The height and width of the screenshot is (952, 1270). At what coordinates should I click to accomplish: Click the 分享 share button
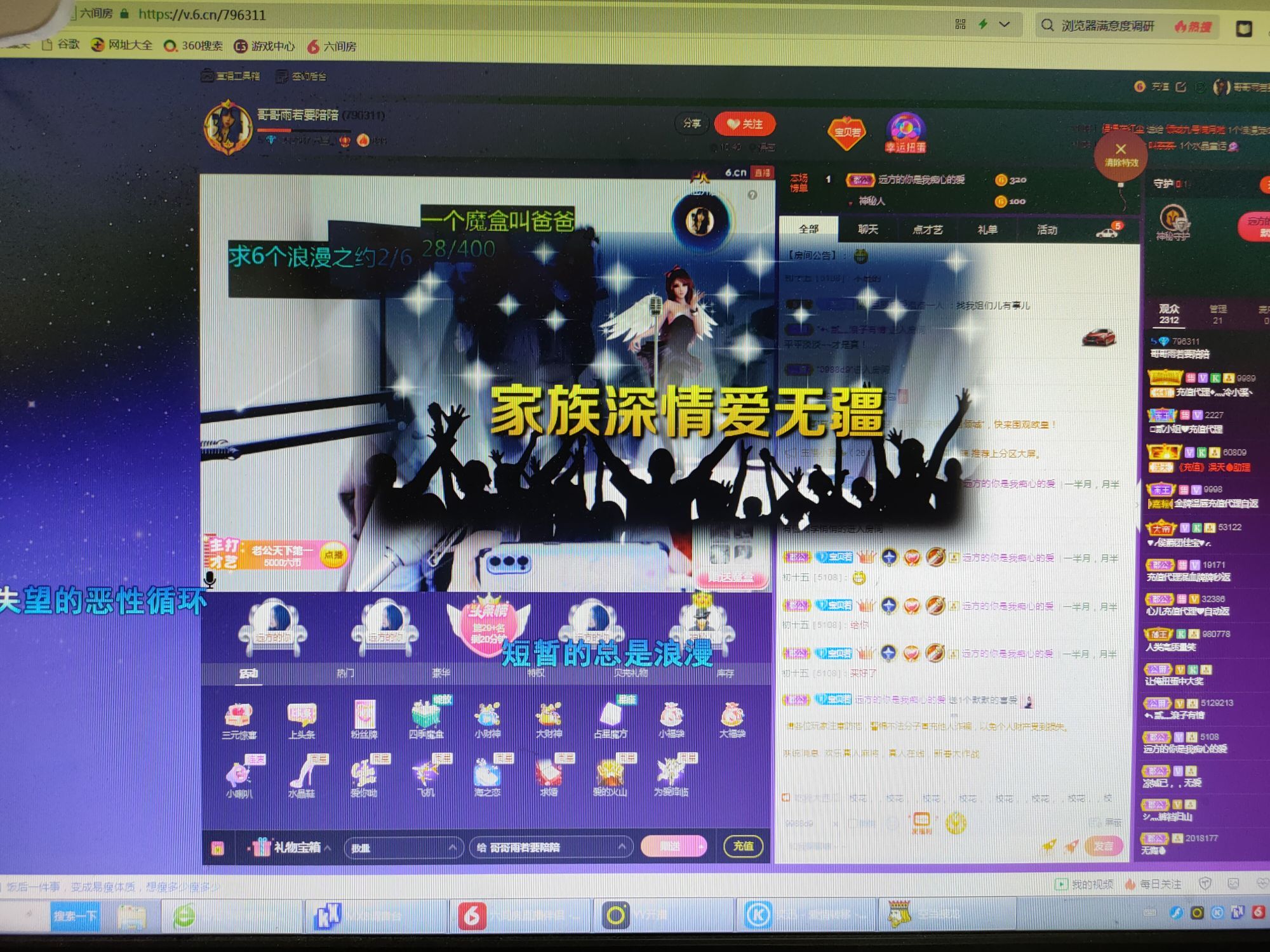point(692,123)
